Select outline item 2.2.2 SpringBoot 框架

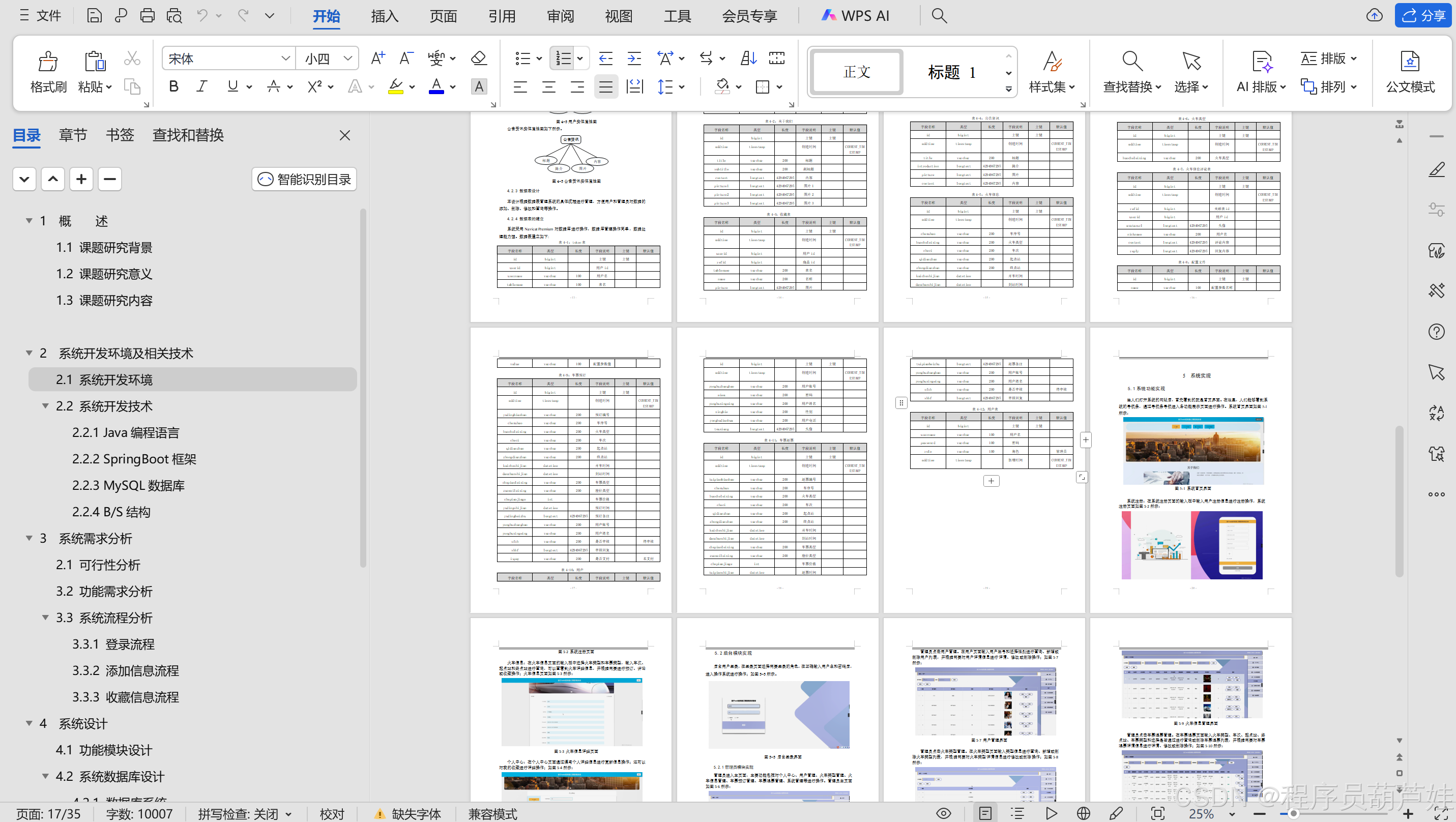coord(134,459)
